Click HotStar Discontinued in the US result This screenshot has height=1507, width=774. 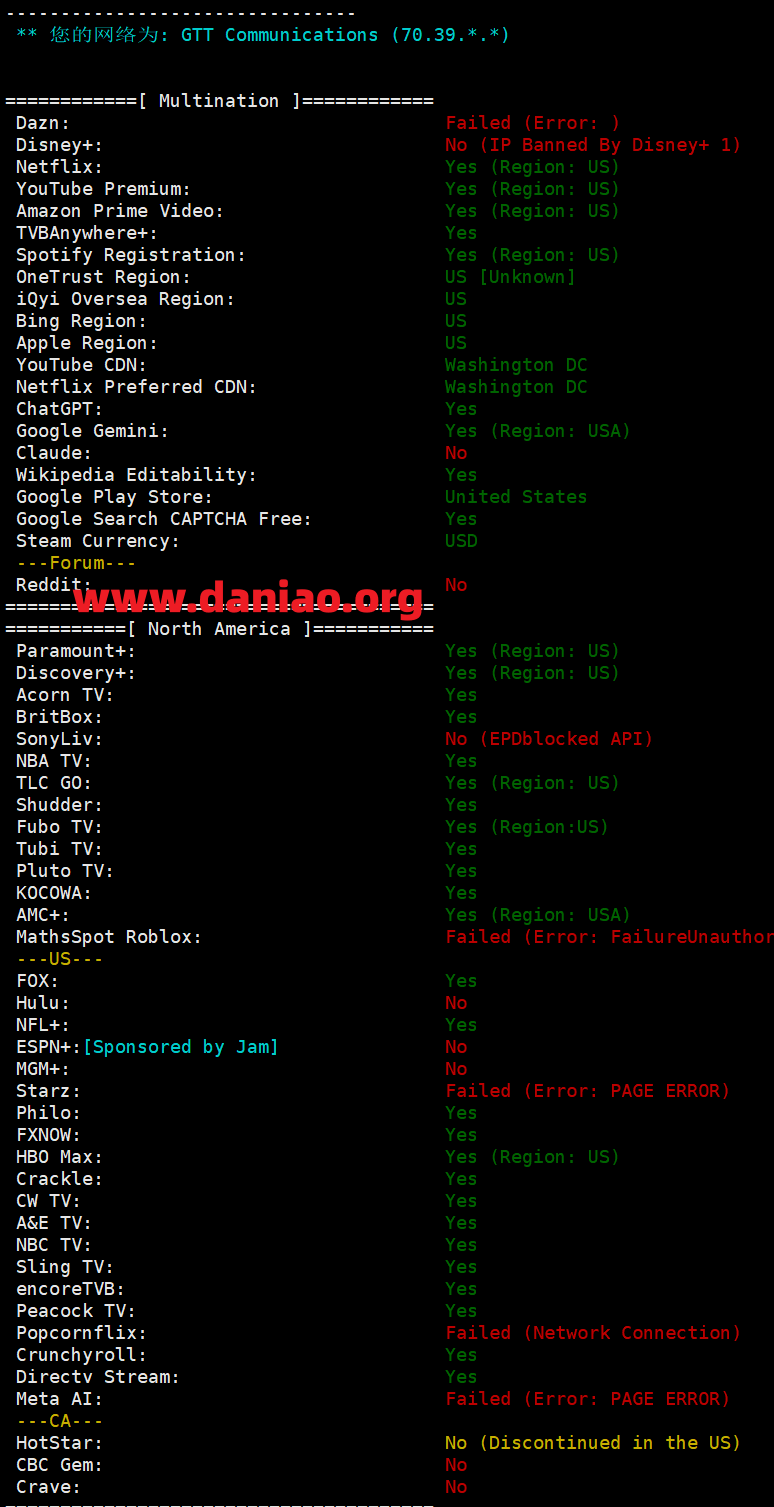[593, 1443]
